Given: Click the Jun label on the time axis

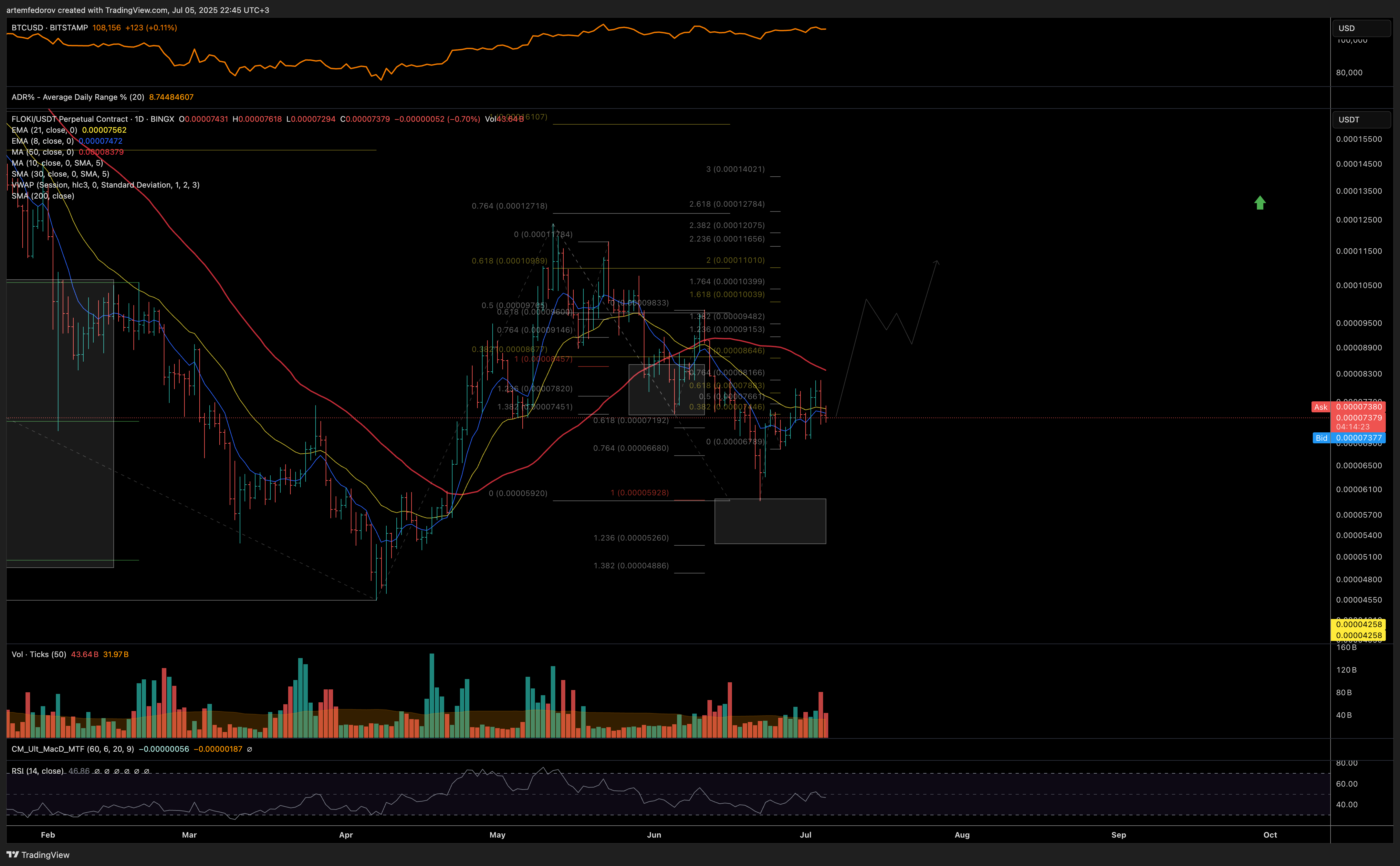Looking at the screenshot, I should (x=654, y=835).
